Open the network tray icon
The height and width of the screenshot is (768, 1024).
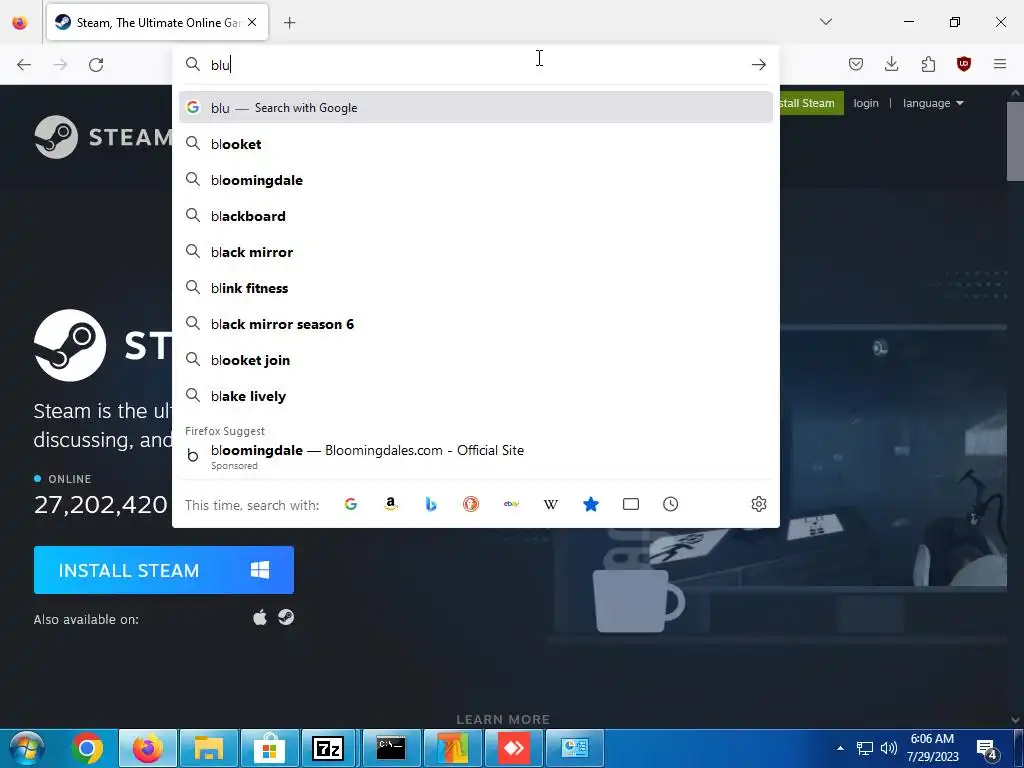coord(865,748)
